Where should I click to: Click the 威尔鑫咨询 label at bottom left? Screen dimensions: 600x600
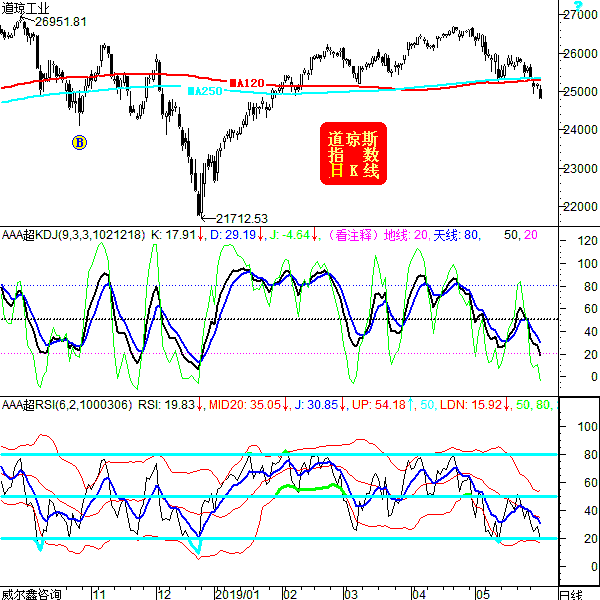coord(31,594)
